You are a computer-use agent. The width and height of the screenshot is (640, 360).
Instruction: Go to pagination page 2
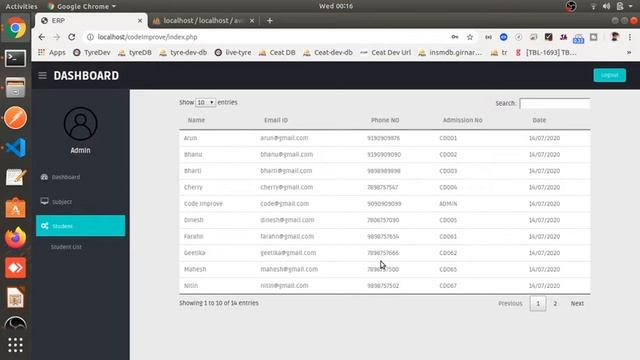pyautogui.click(x=555, y=304)
